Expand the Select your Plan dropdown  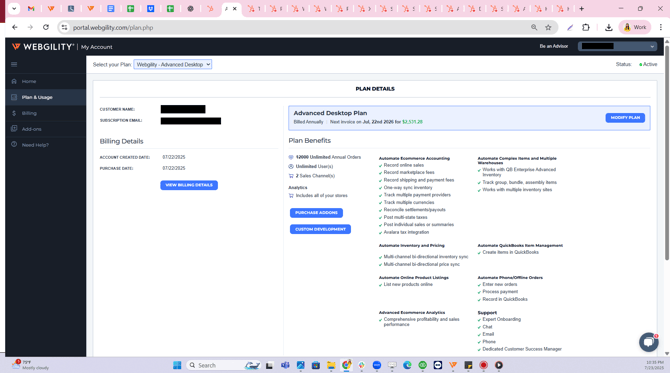(173, 65)
